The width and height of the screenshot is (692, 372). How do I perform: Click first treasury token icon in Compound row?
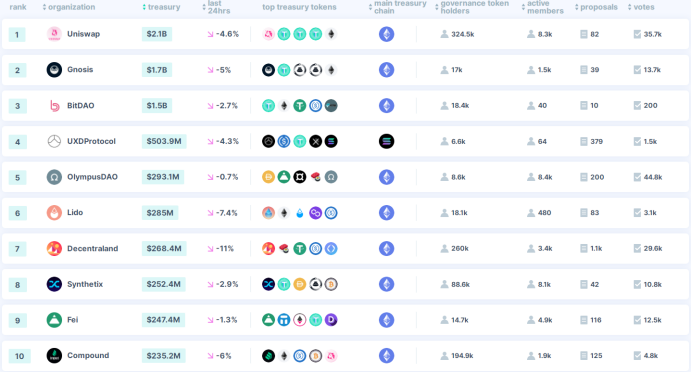268,356
